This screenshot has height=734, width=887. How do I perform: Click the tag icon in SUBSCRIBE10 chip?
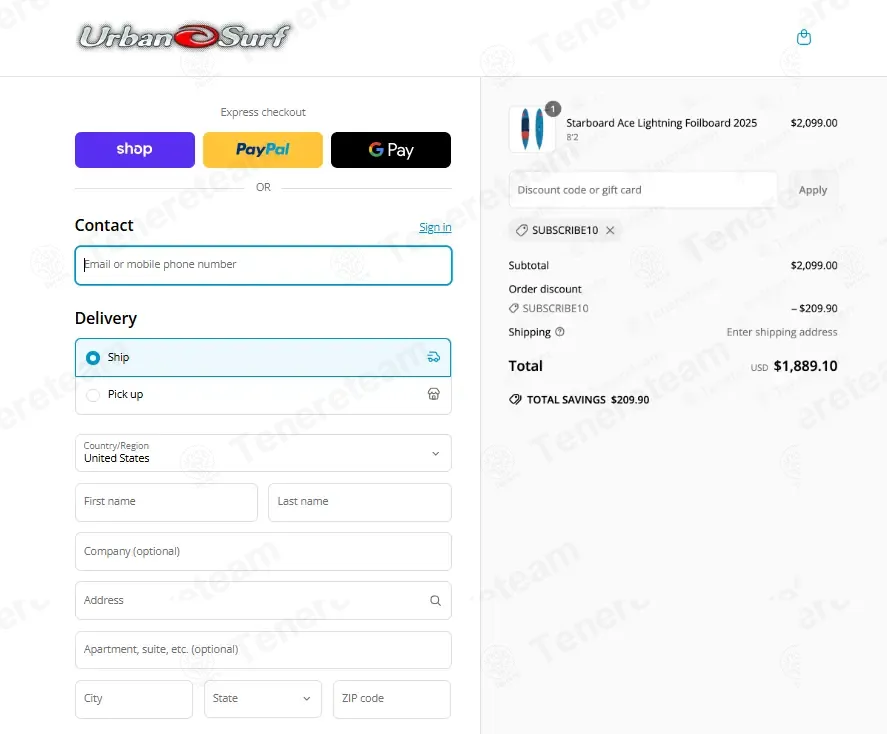pos(522,230)
